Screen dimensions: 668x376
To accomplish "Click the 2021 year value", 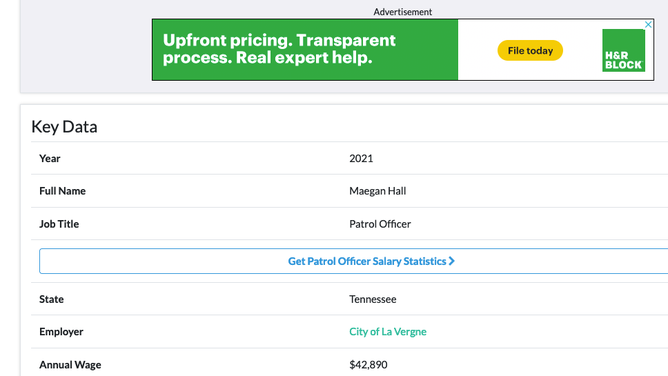I will coord(361,158).
